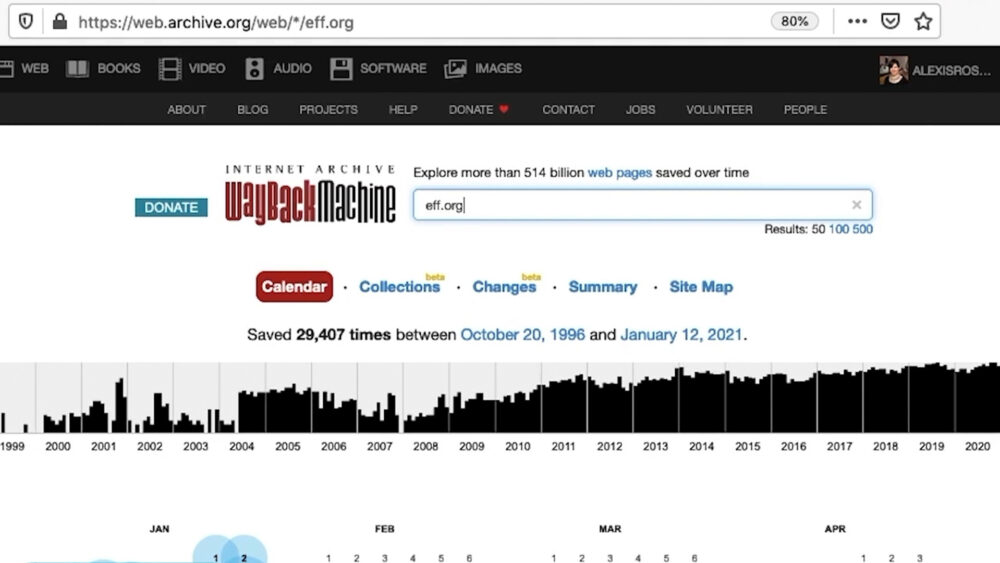This screenshot has width=1000, height=563.
Task: Click the teal DONATE button
Action: (x=171, y=207)
